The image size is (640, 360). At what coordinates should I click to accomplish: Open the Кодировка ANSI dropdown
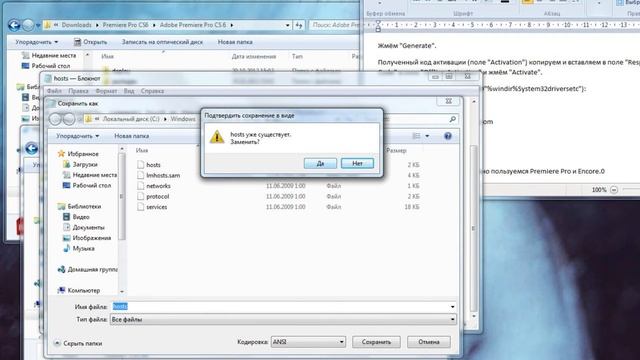[x=308, y=342]
